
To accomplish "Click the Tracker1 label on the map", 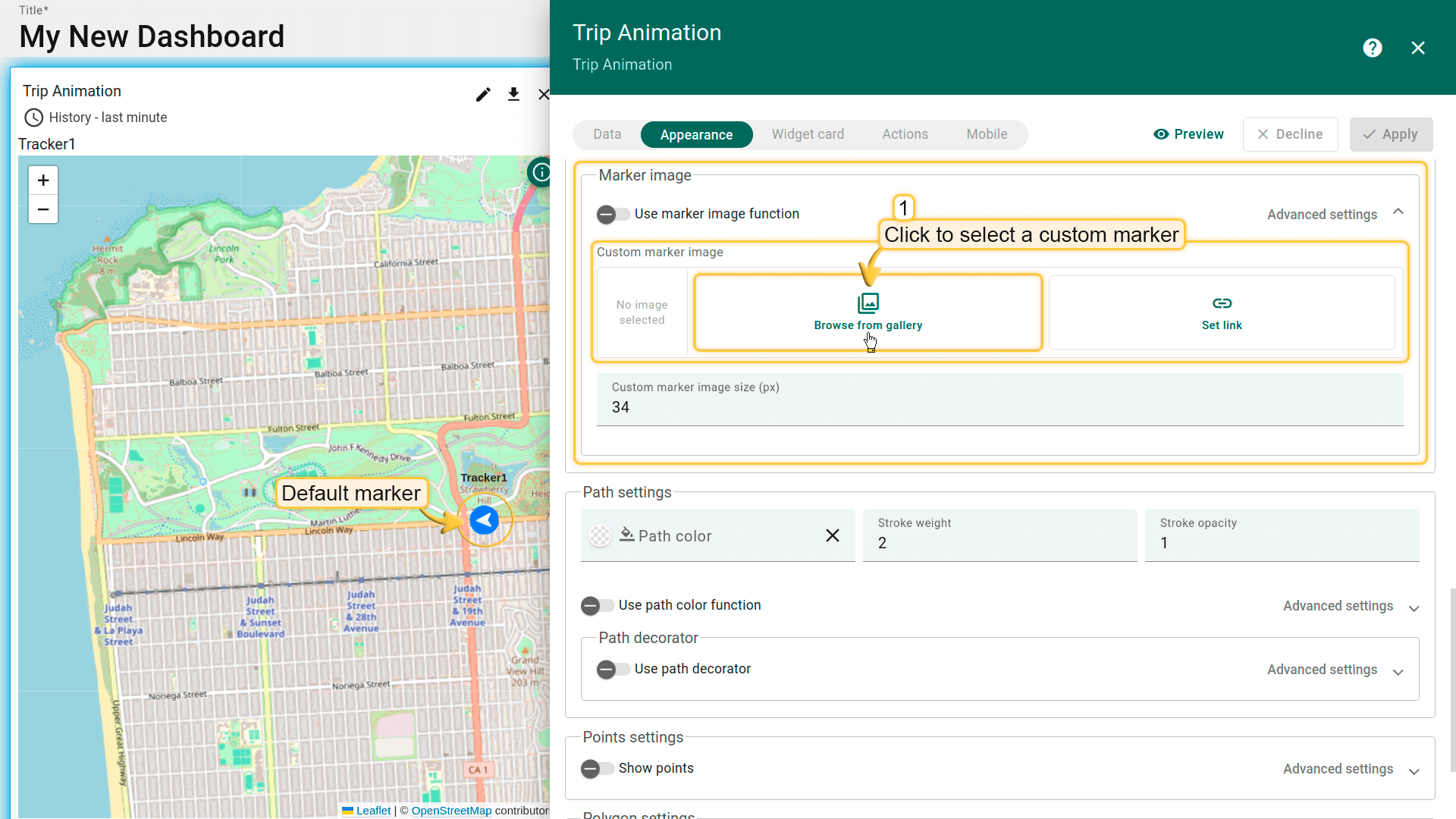I will click(x=484, y=478).
